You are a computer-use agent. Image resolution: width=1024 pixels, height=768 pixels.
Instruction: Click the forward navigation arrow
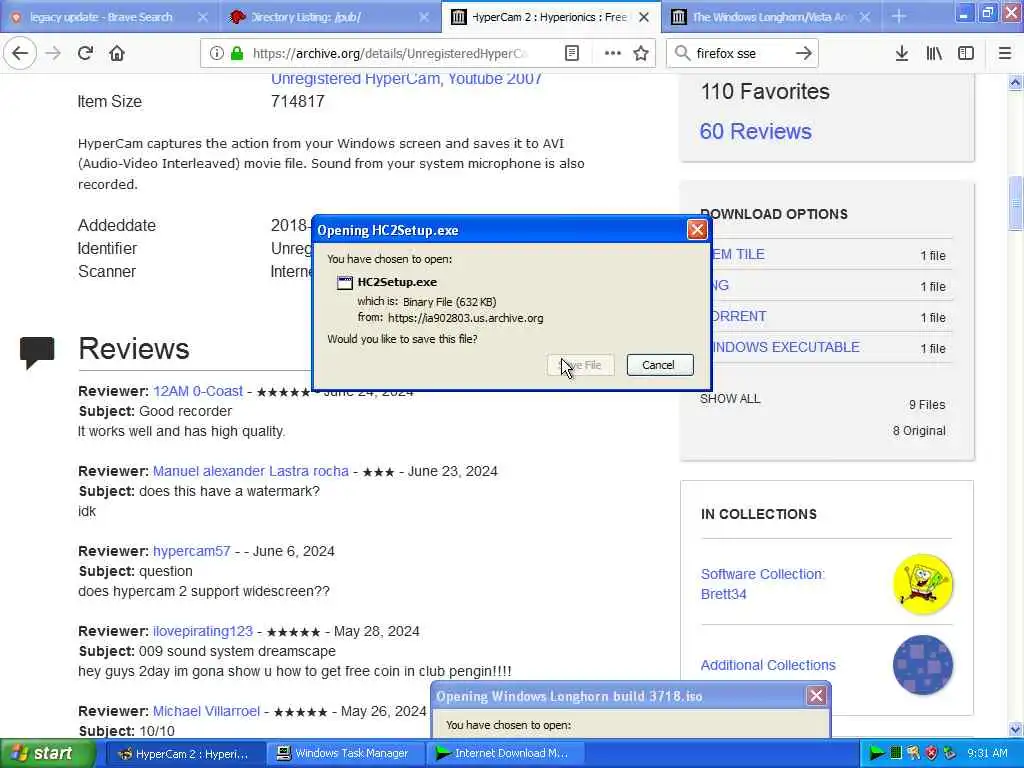[x=53, y=53]
